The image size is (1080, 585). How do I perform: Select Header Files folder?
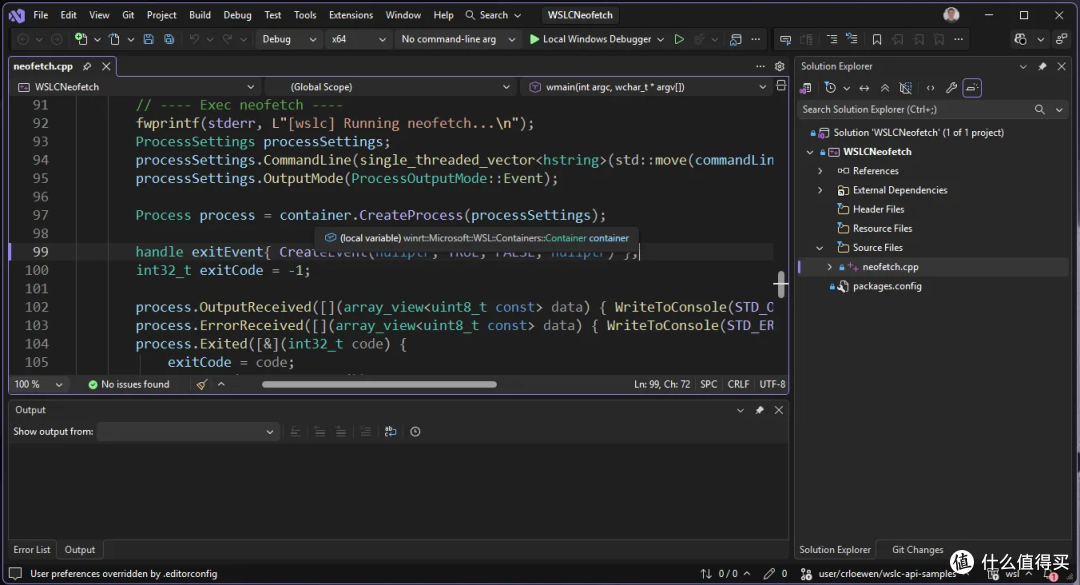pos(878,209)
